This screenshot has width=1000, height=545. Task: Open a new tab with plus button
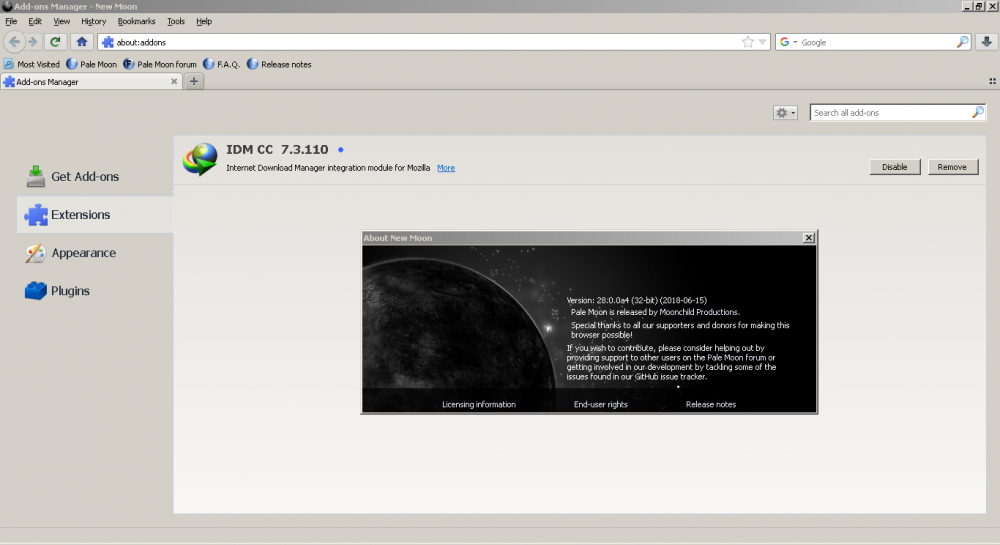(194, 82)
